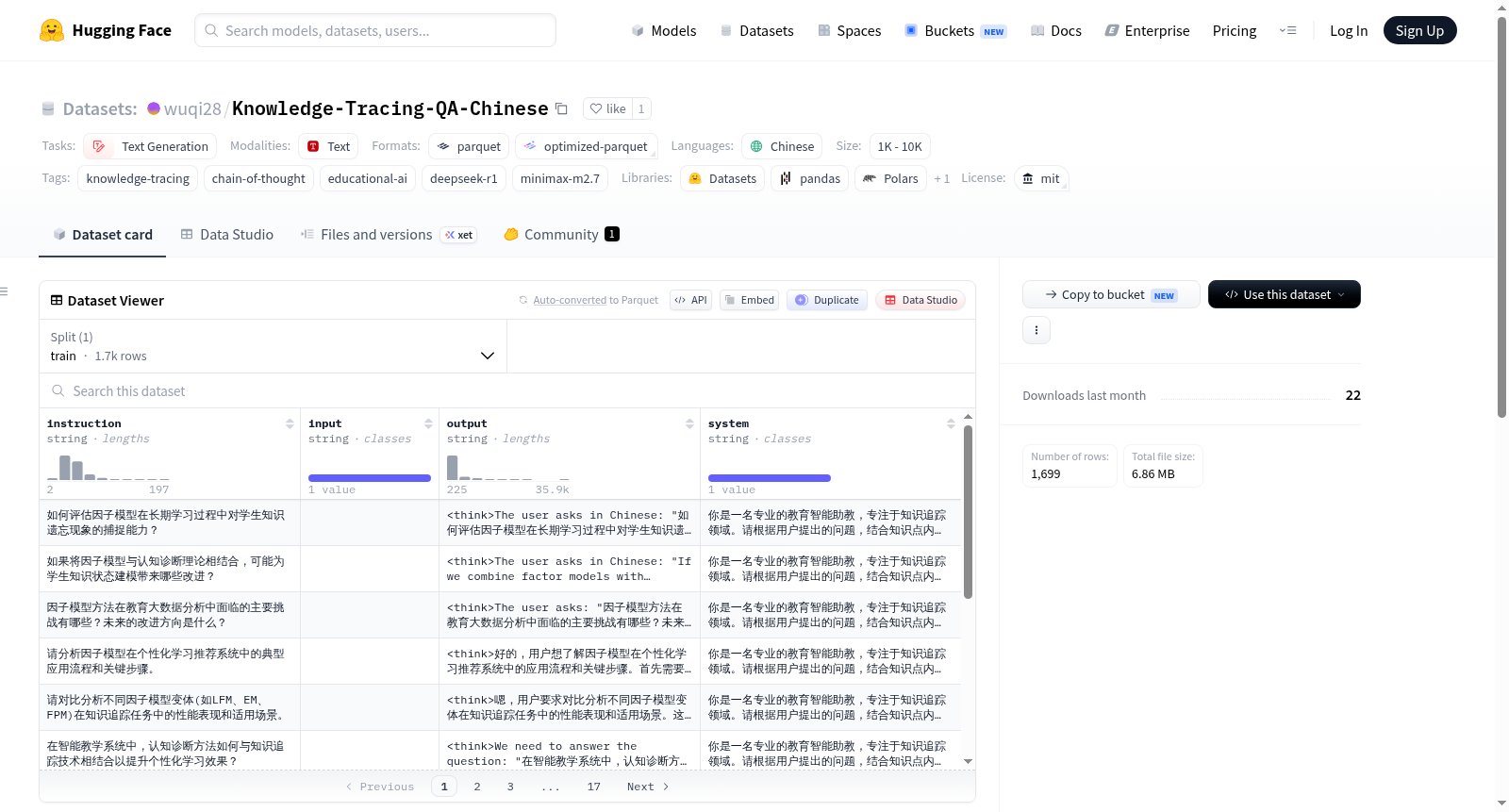1509x812 pixels.
Task: Click the Hugging Face logo icon
Action: [52, 30]
